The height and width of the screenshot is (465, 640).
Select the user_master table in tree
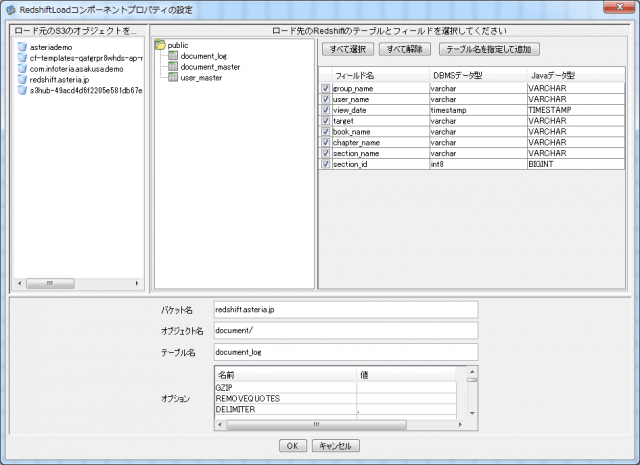(201, 78)
